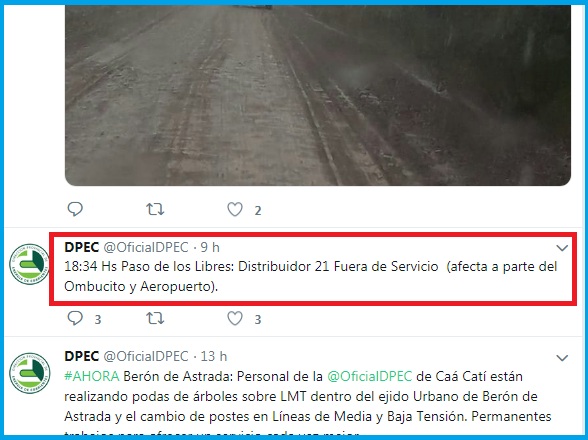Viewport: 588px width, 440px height.
Task: Click @OficialDPEC handle on the 9 h tweet
Action: click(x=146, y=247)
